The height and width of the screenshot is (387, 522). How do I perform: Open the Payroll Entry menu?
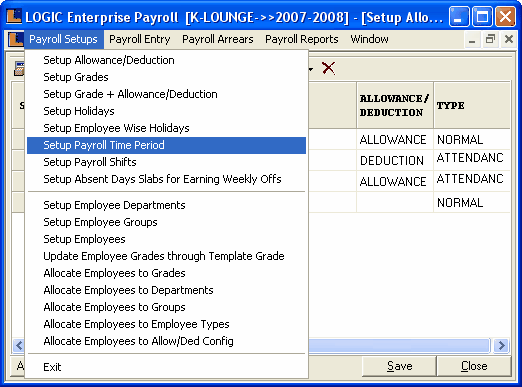tap(140, 39)
